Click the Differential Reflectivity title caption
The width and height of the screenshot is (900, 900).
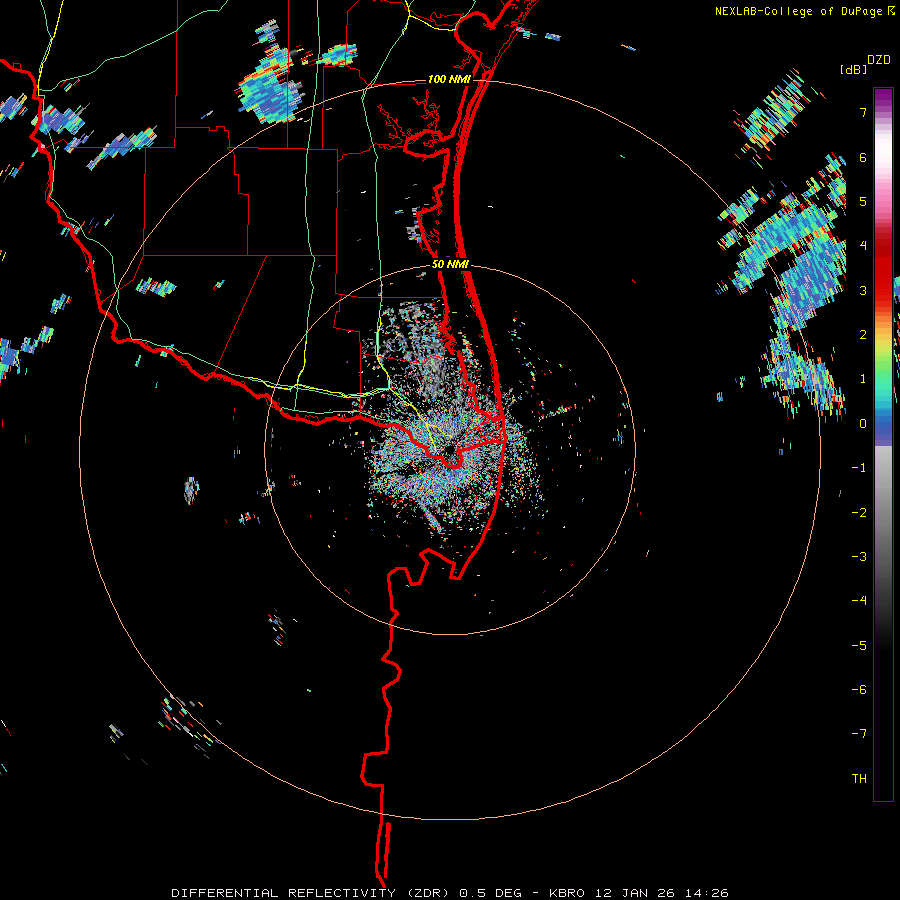coord(449,893)
